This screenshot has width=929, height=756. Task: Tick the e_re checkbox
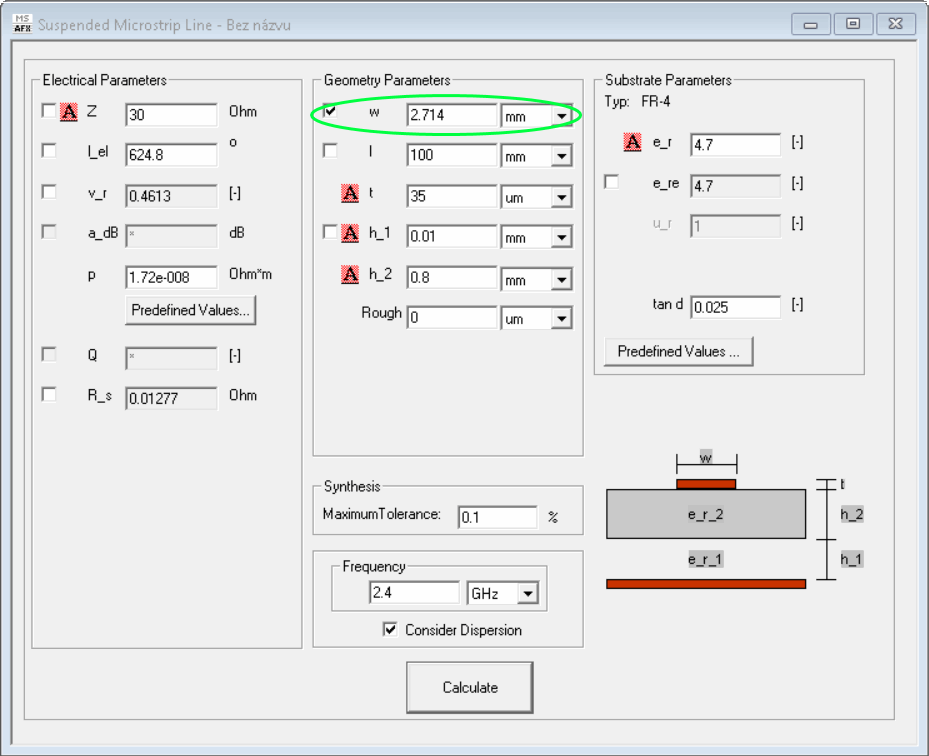click(x=612, y=182)
